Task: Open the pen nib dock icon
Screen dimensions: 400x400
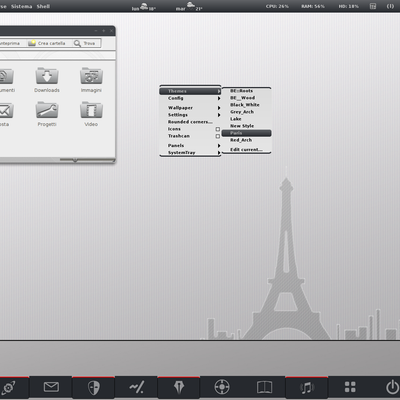Action: [179, 388]
